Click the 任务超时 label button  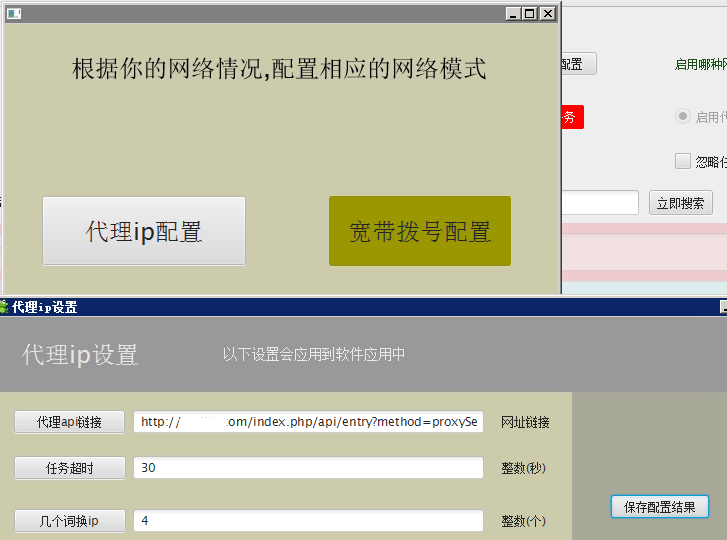(x=70, y=468)
